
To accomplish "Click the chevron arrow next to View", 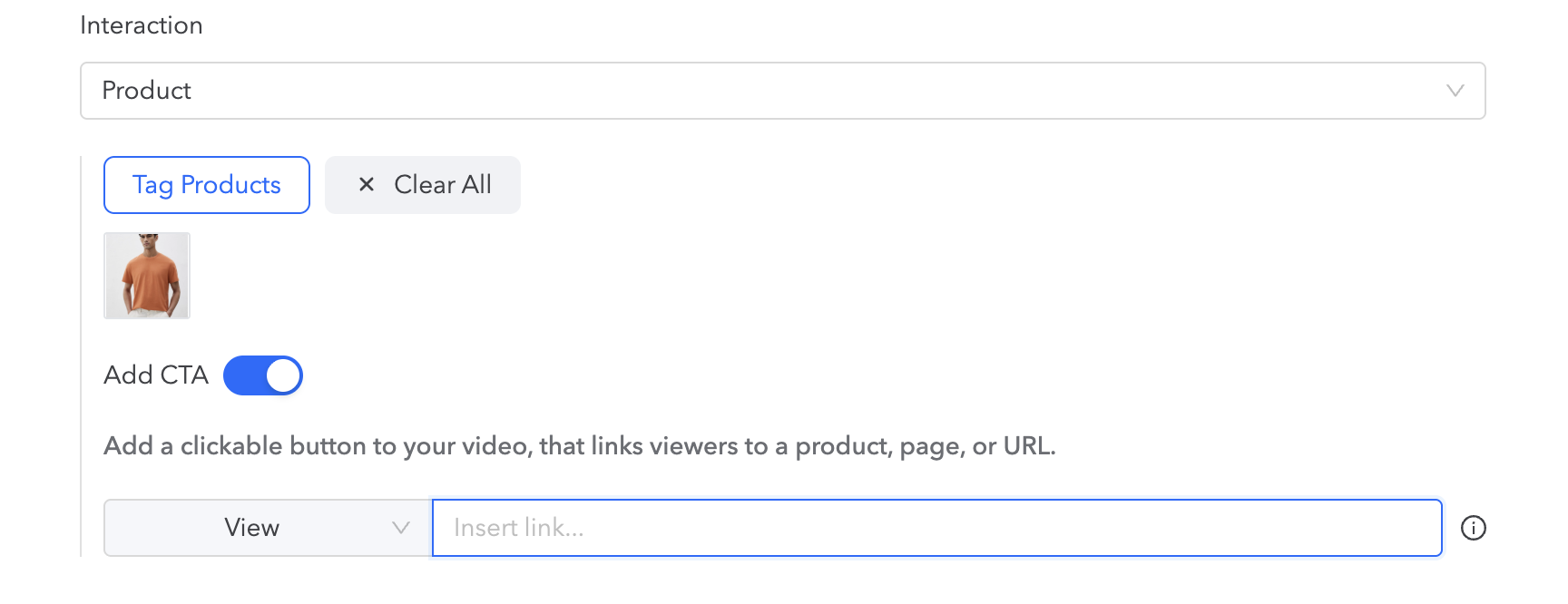I will click(x=400, y=528).
